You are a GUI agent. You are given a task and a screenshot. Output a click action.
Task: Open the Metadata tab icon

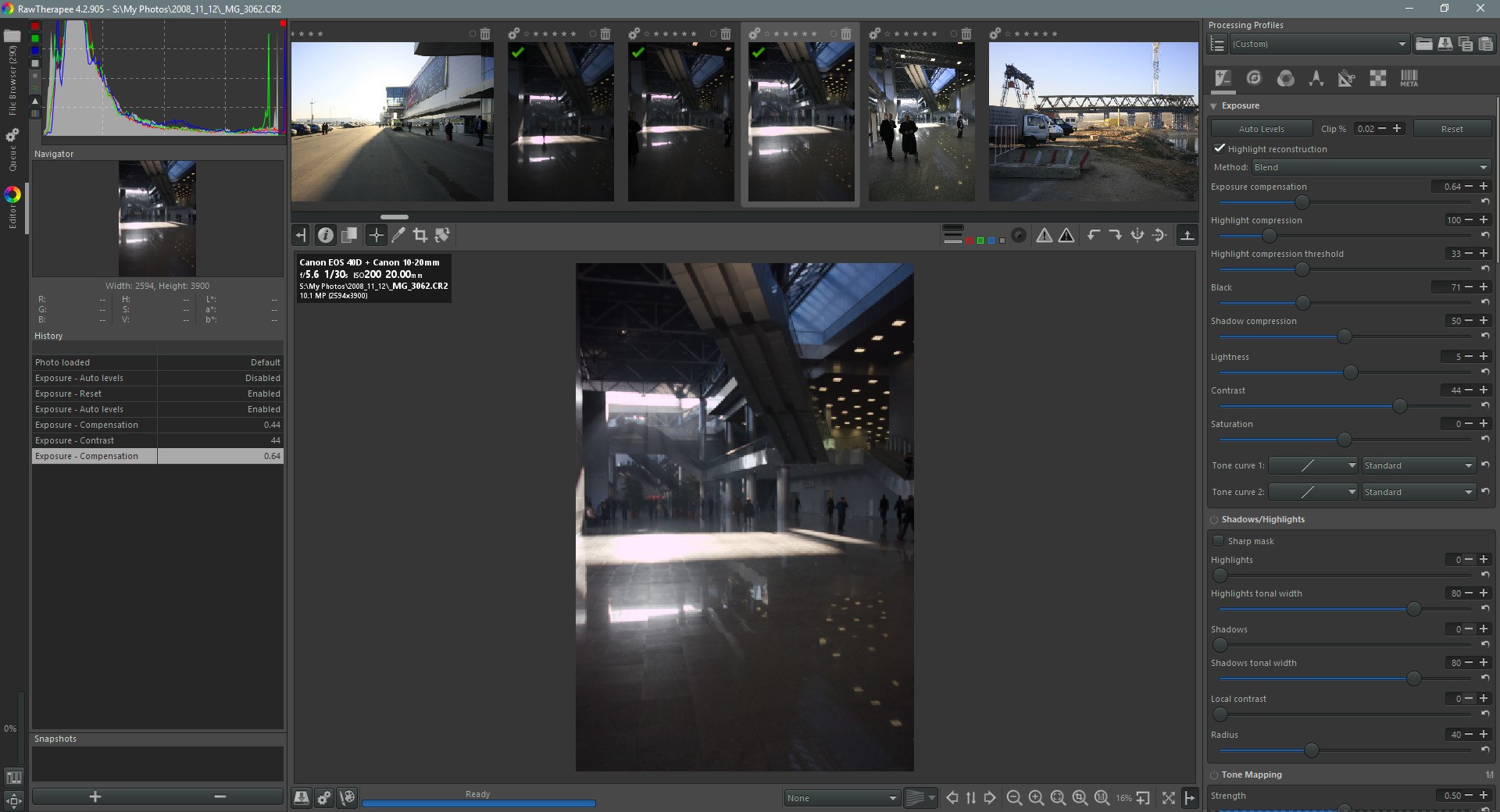tap(1409, 78)
